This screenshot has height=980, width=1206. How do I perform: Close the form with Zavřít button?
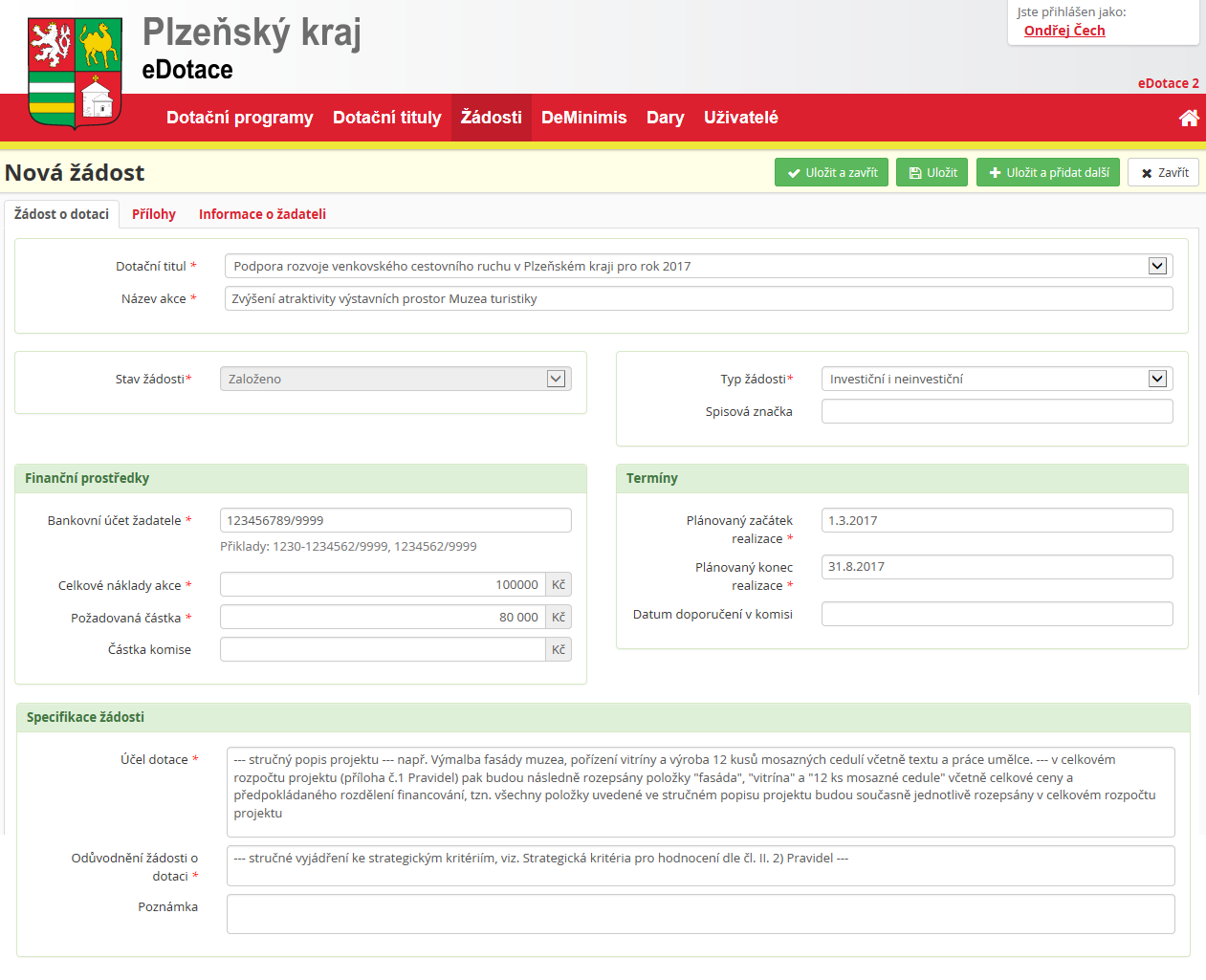click(1163, 173)
